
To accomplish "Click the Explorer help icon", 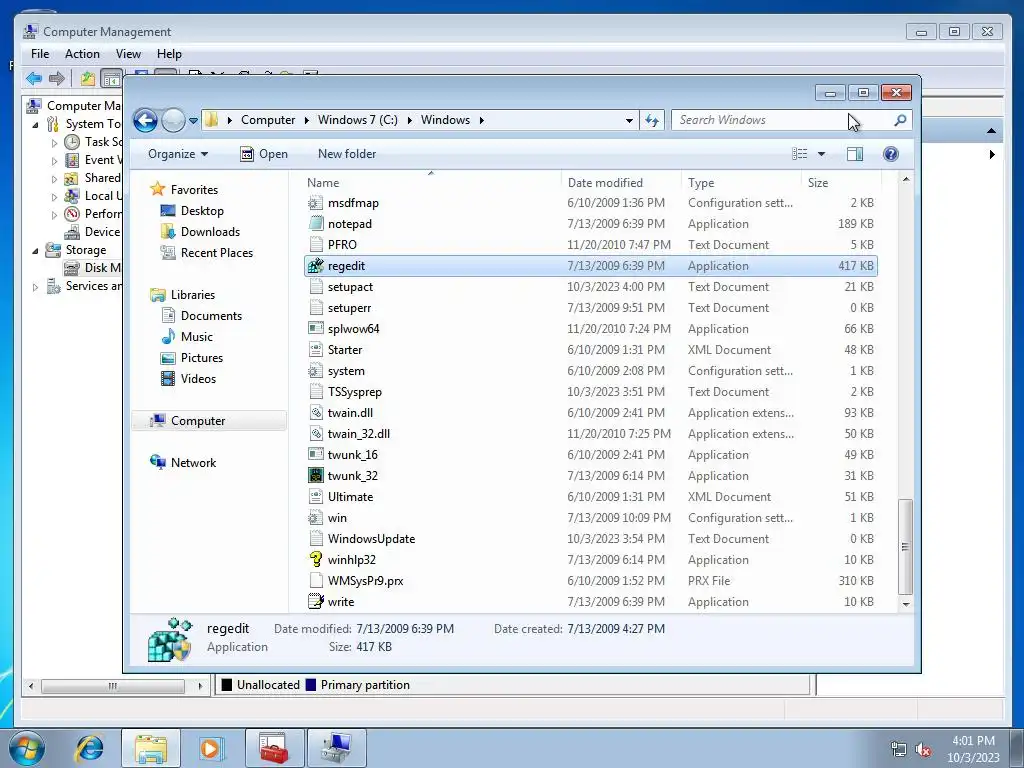I will [x=891, y=154].
